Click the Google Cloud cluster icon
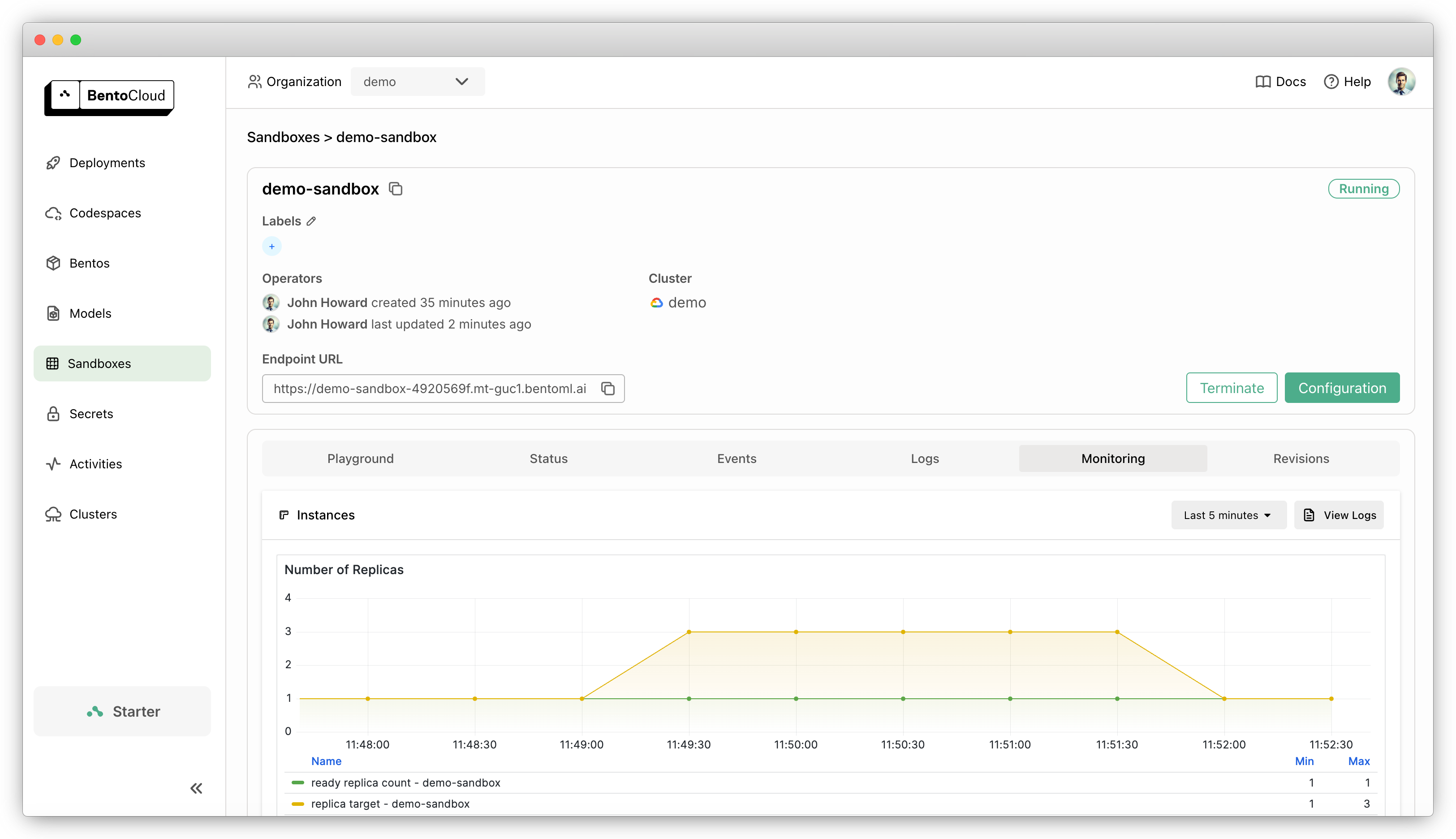 coord(657,303)
